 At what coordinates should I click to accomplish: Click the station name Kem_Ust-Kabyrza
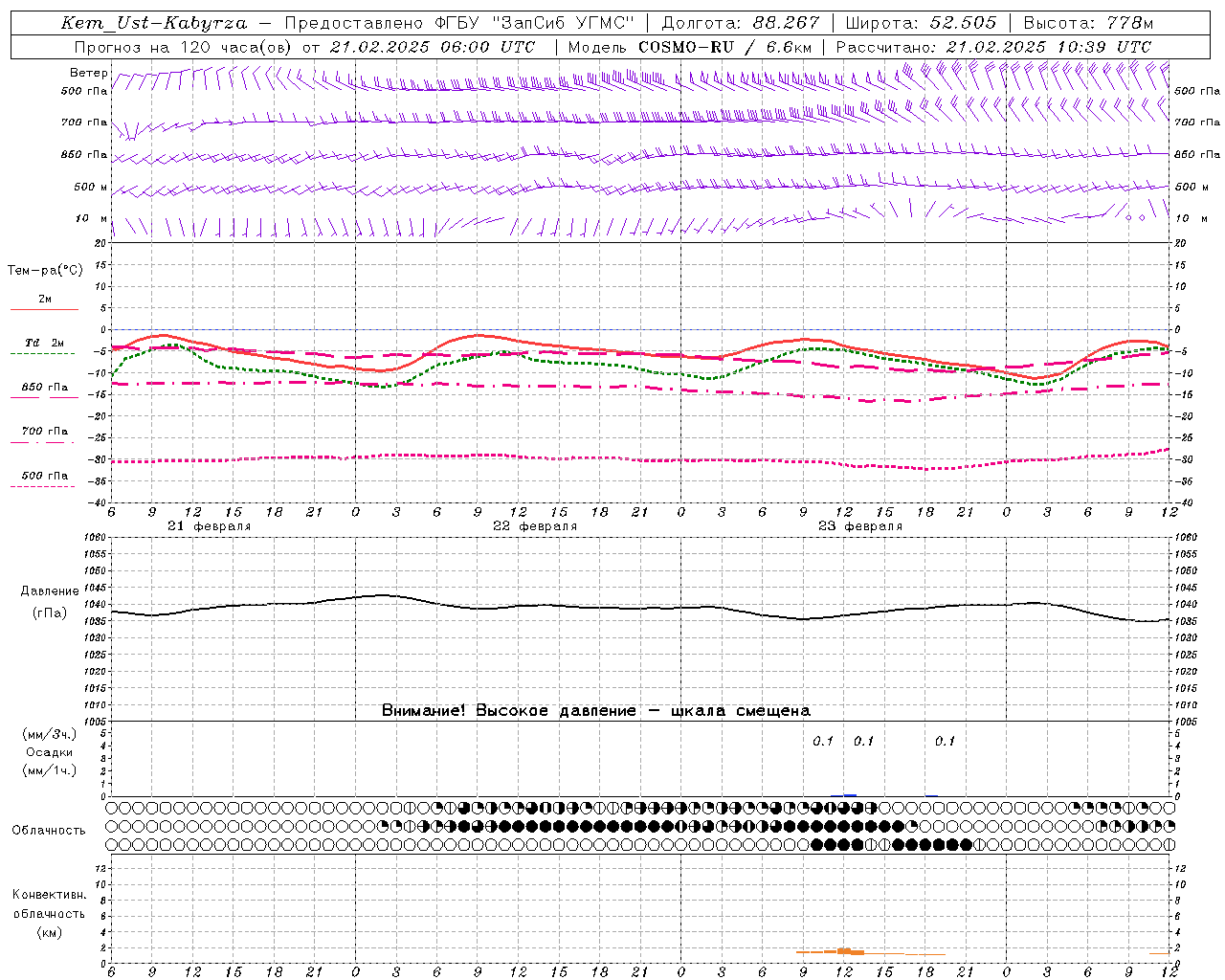click(153, 23)
